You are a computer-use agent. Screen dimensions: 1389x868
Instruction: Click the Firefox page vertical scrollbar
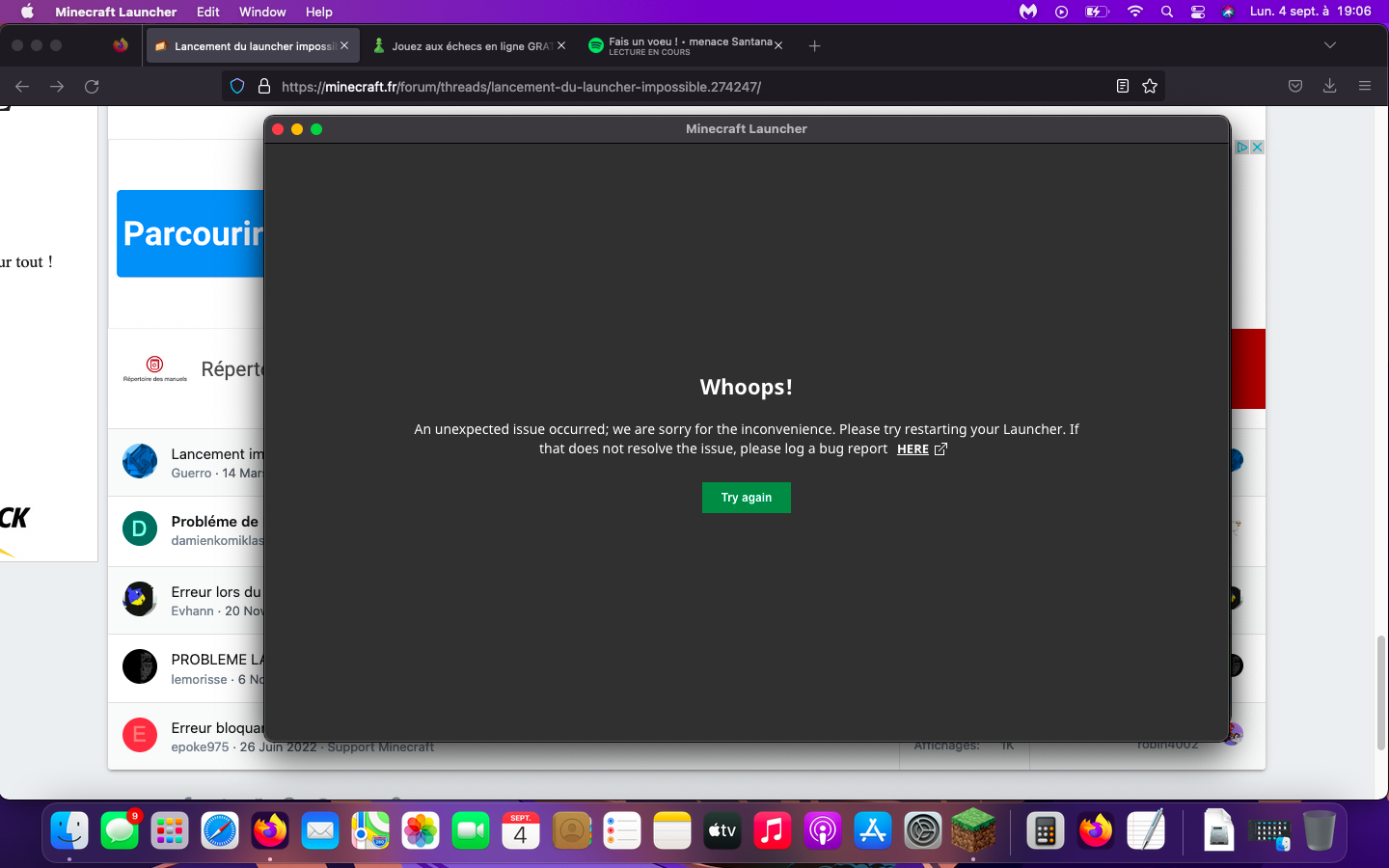tap(1381, 692)
